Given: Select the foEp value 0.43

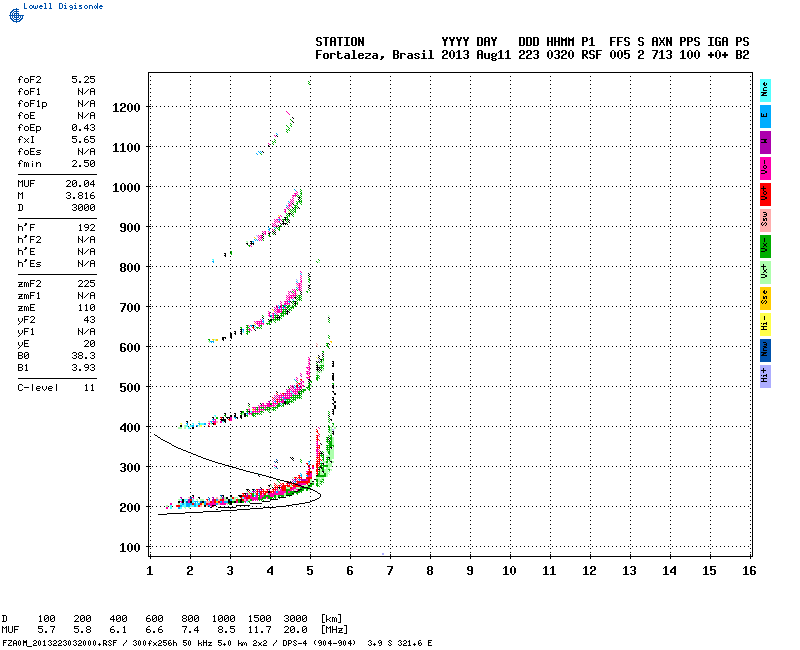Looking at the screenshot, I should point(83,128).
